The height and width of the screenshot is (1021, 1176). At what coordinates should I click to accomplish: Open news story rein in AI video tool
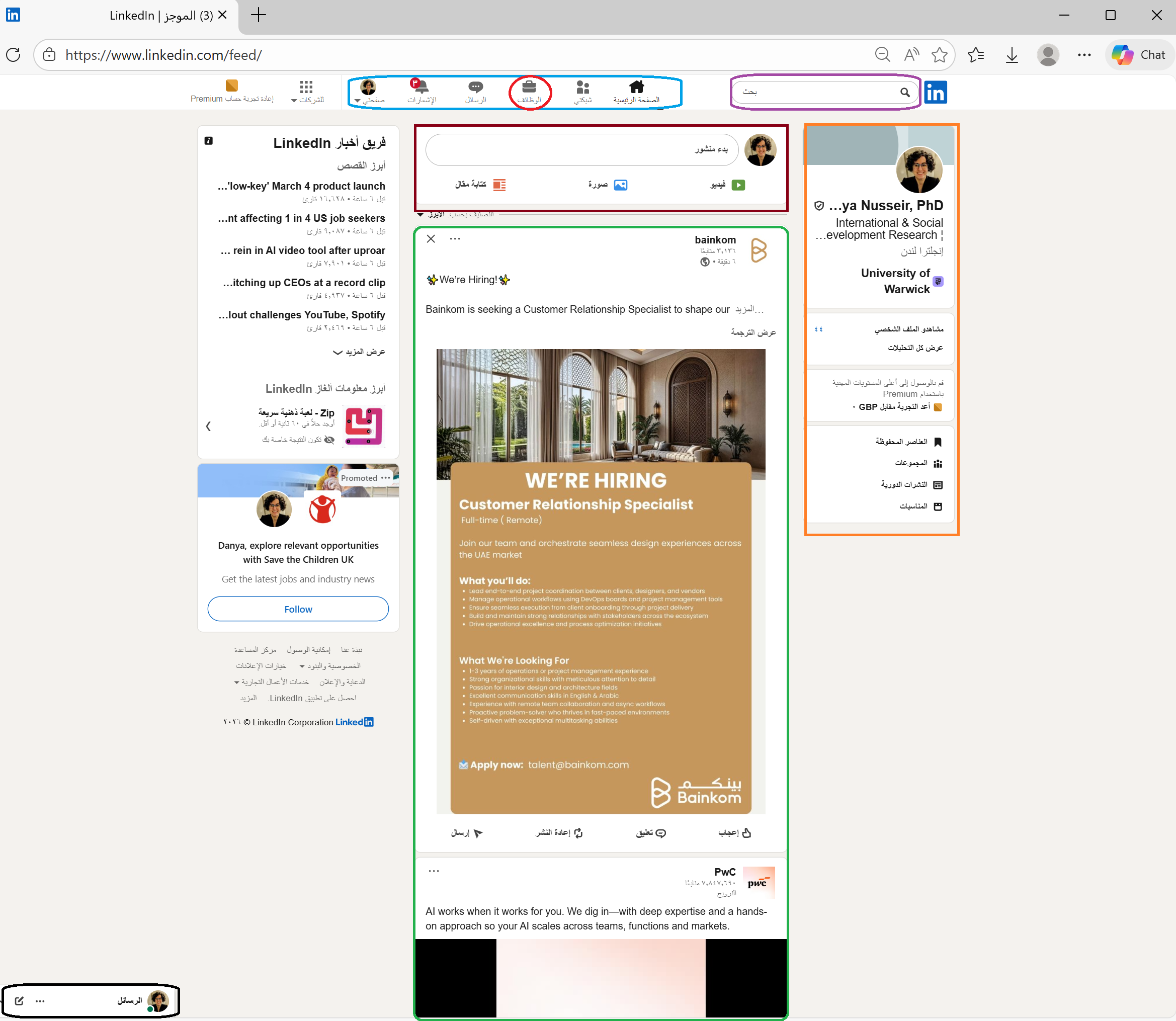[x=302, y=250]
